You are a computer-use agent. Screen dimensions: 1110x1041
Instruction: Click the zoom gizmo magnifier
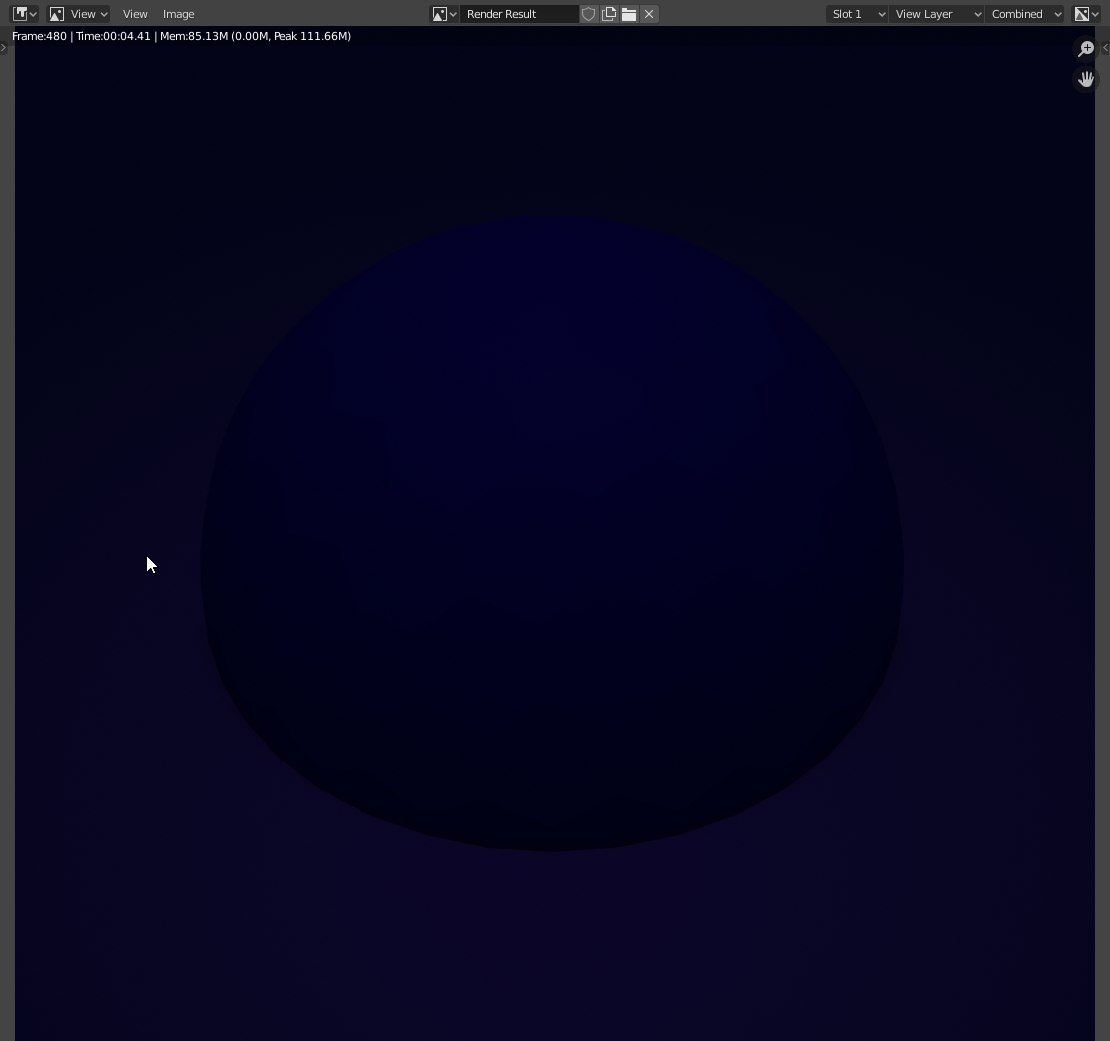(1086, 48)
